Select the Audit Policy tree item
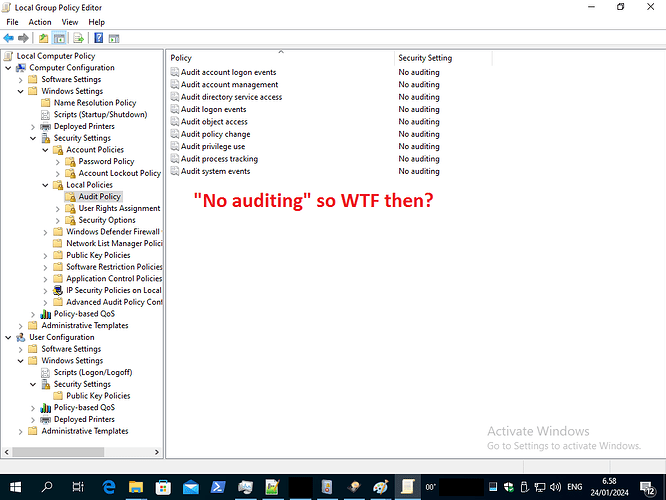666x500 pixels. point(99,197)
